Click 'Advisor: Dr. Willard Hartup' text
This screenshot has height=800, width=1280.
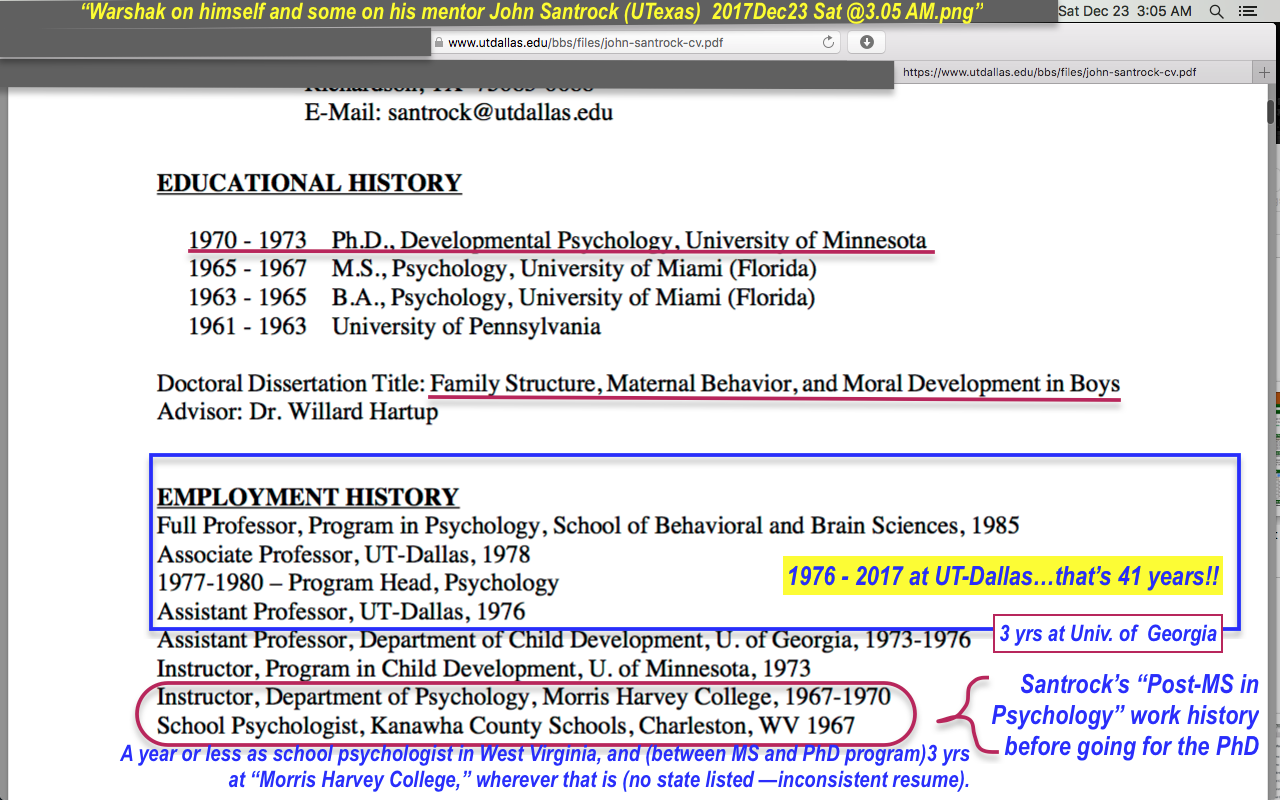pyautogui.click(x=297, y=412)
